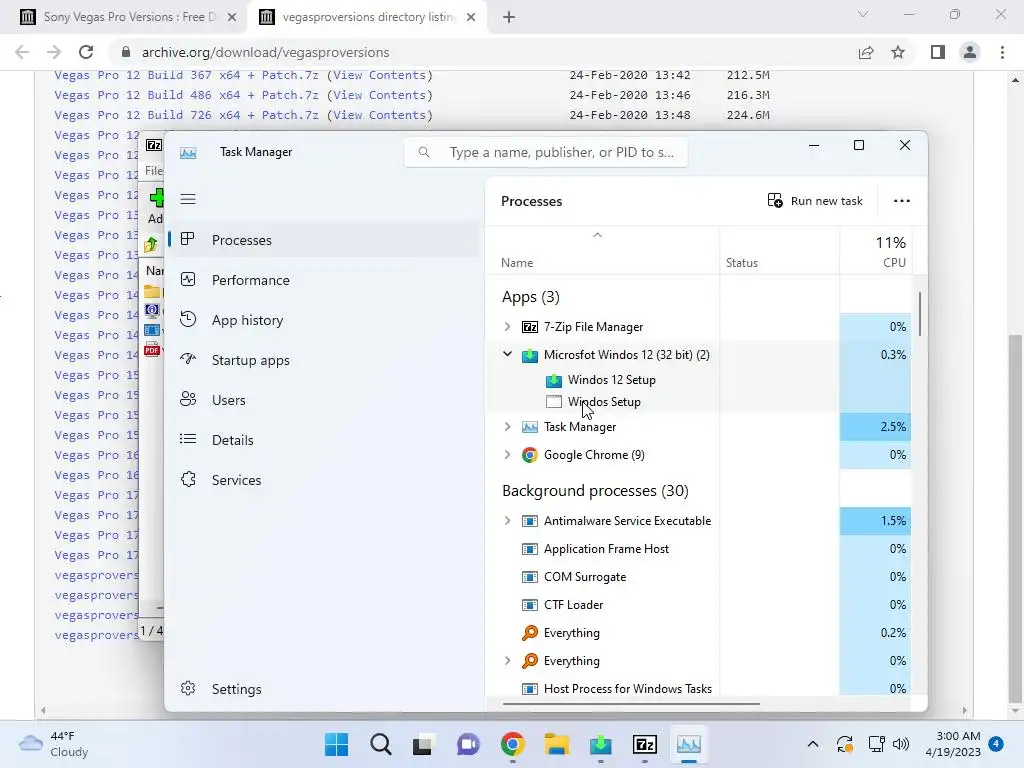The height and width of the screenshot is (768, 1024).
Task: Open the weather widget showing 44°F
Action: 54,744
